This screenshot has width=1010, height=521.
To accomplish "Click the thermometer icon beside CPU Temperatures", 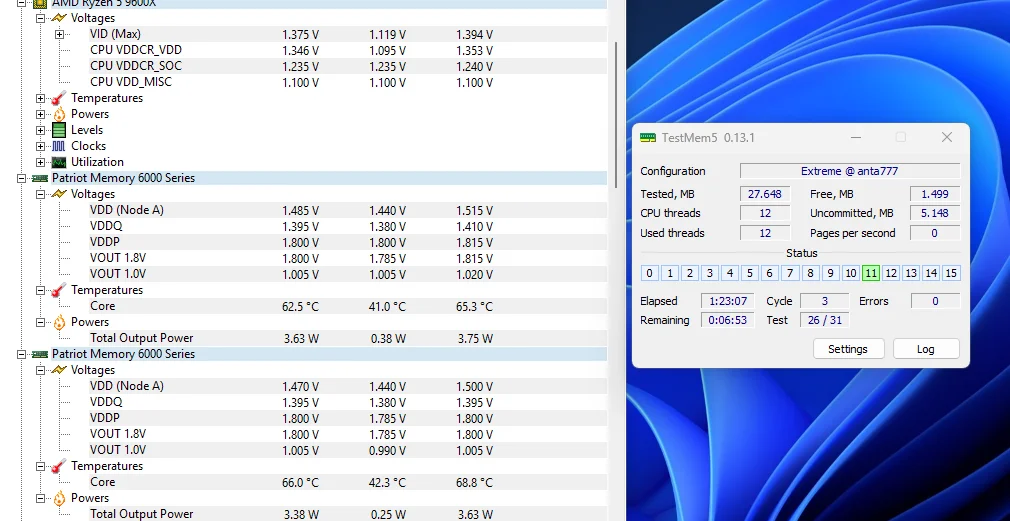I will pos(58,98).
